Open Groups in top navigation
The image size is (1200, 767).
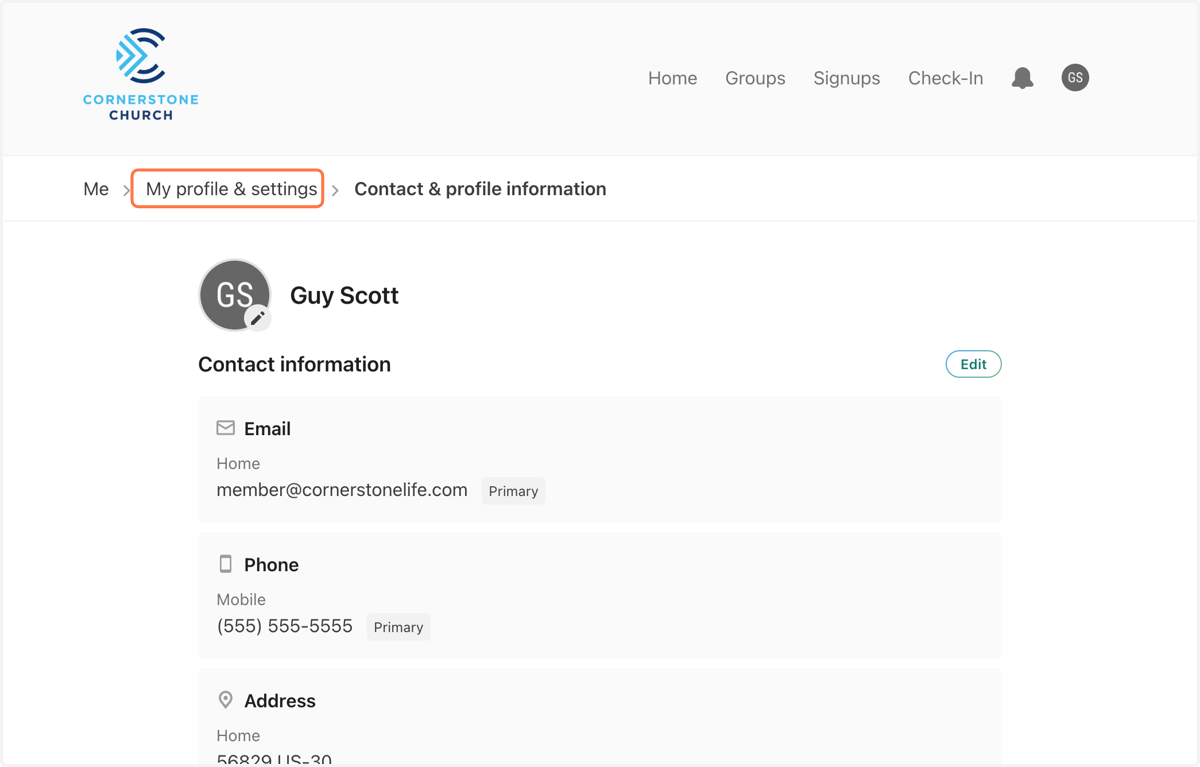click(x=755, y=78)
